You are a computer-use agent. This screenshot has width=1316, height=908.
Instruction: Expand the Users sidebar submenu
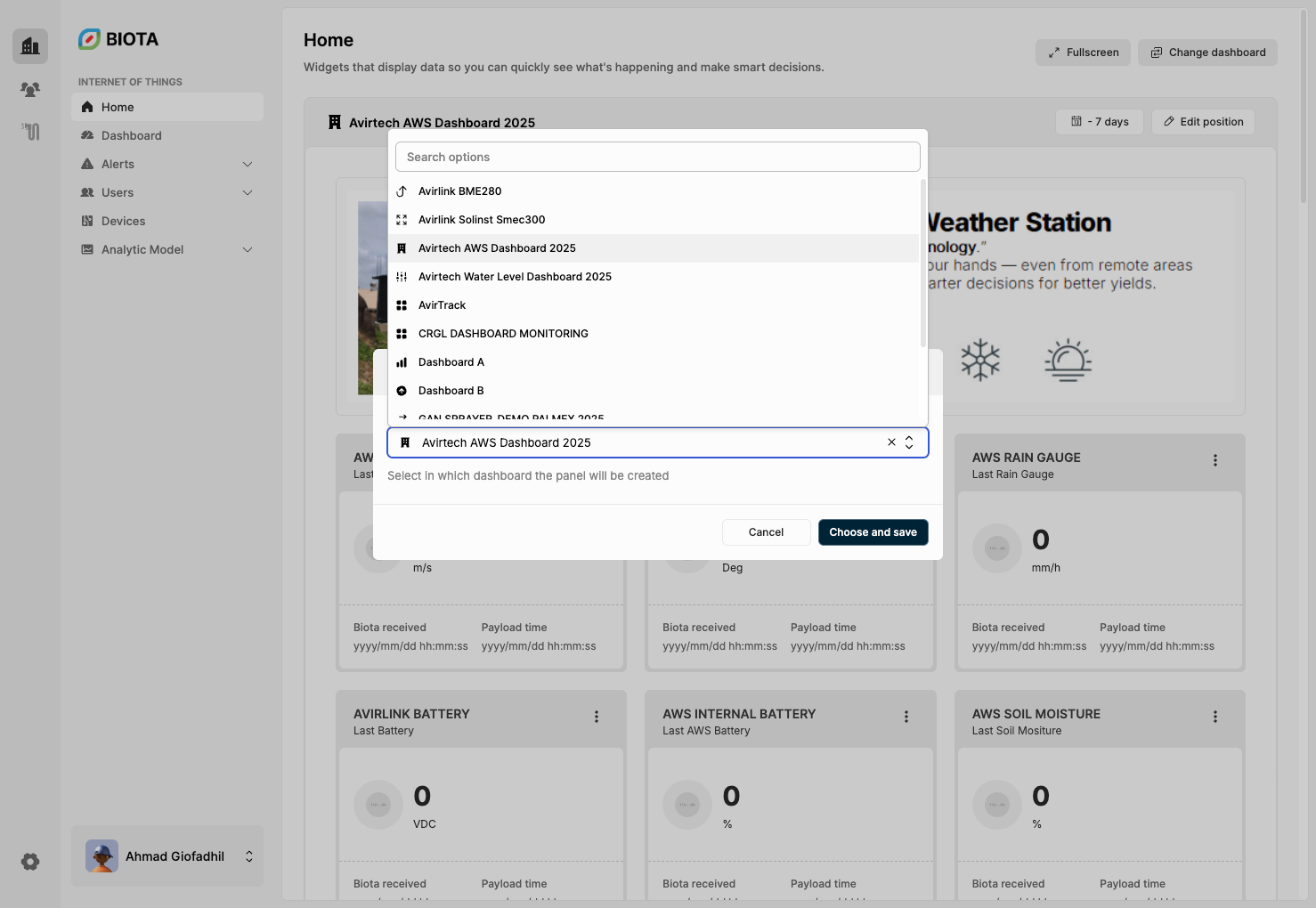pyautogui.click(x=248, y=193)
